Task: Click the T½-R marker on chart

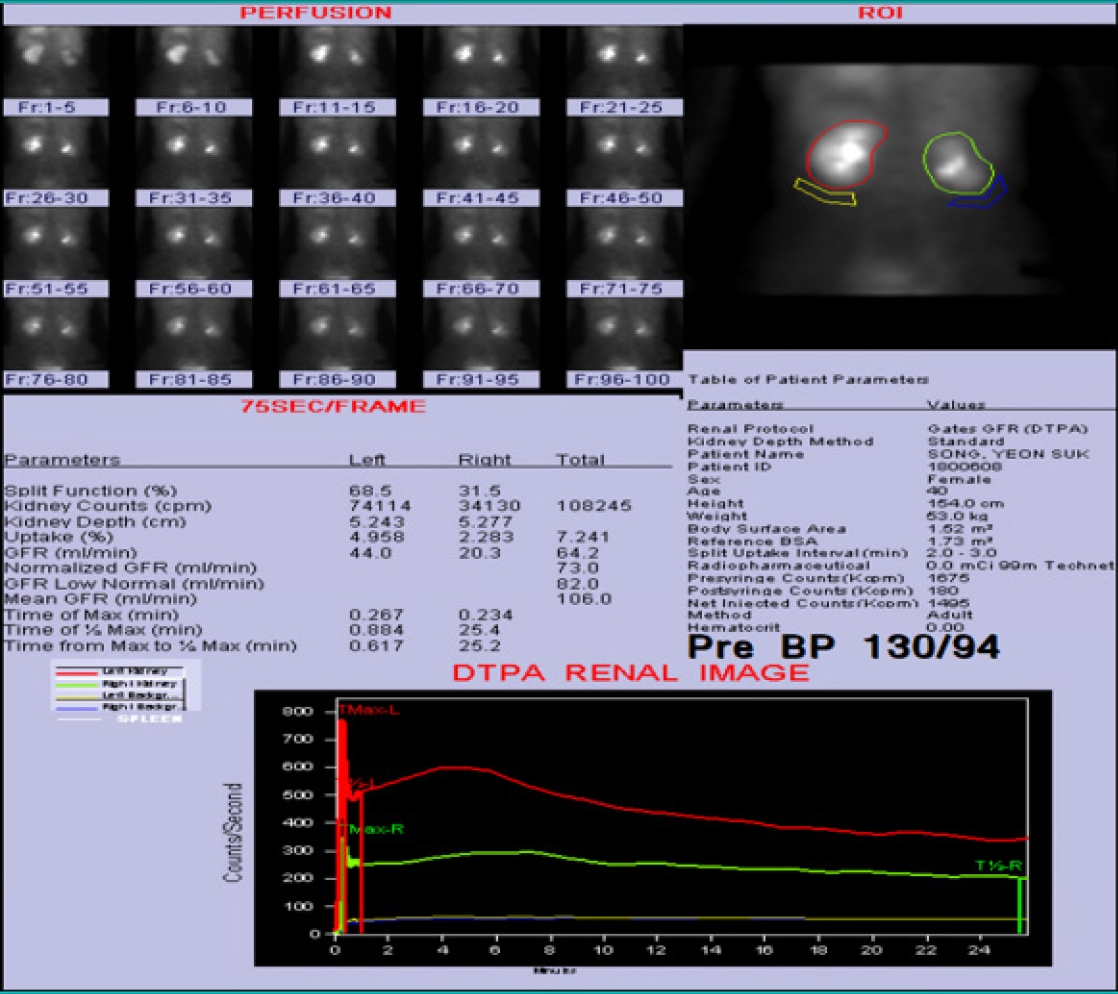Action: click(999, 866)
